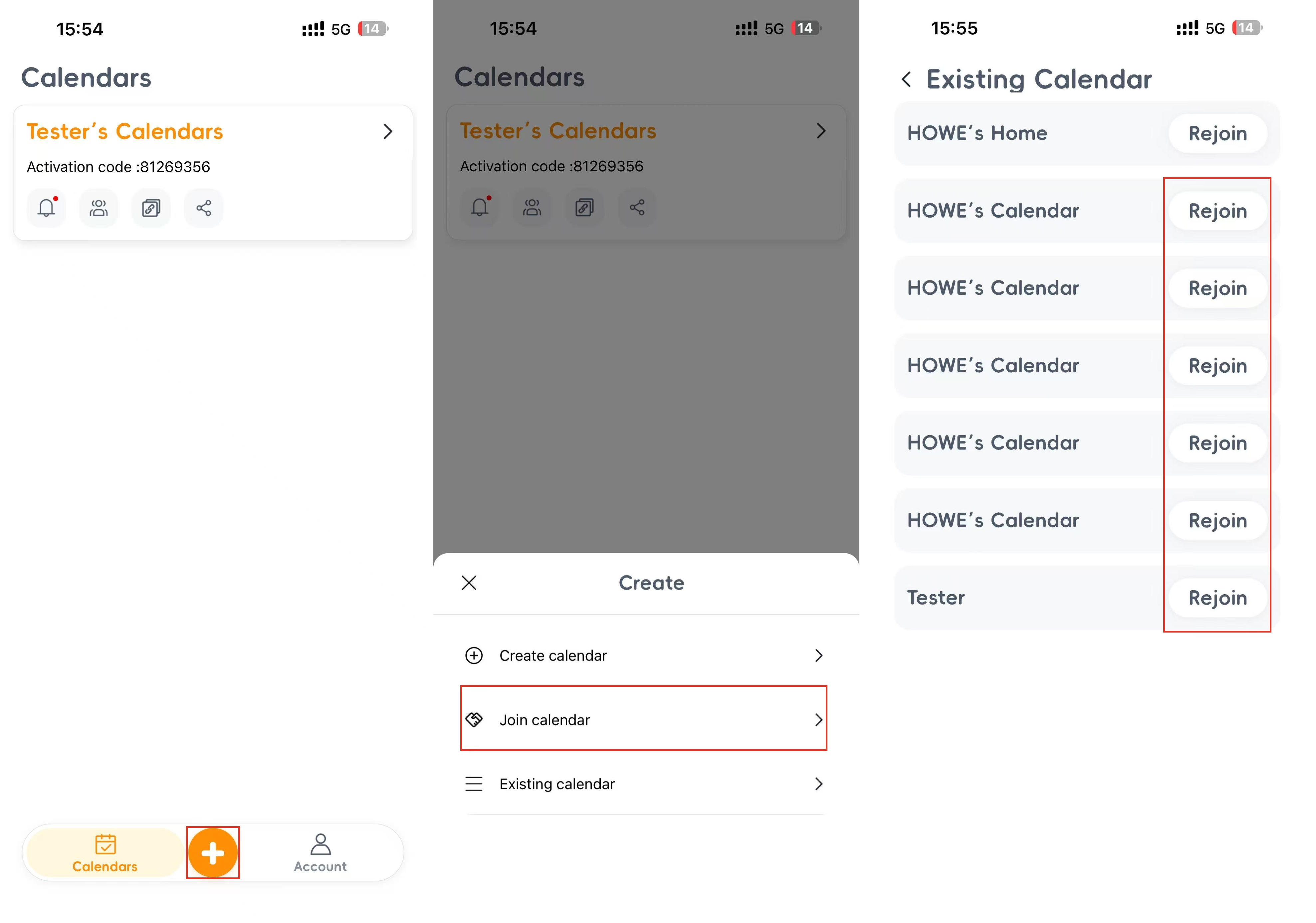This screenshot has height=923, width=1316.
Task: Tap the Create title of the bottom sheet
Action: 652,583
